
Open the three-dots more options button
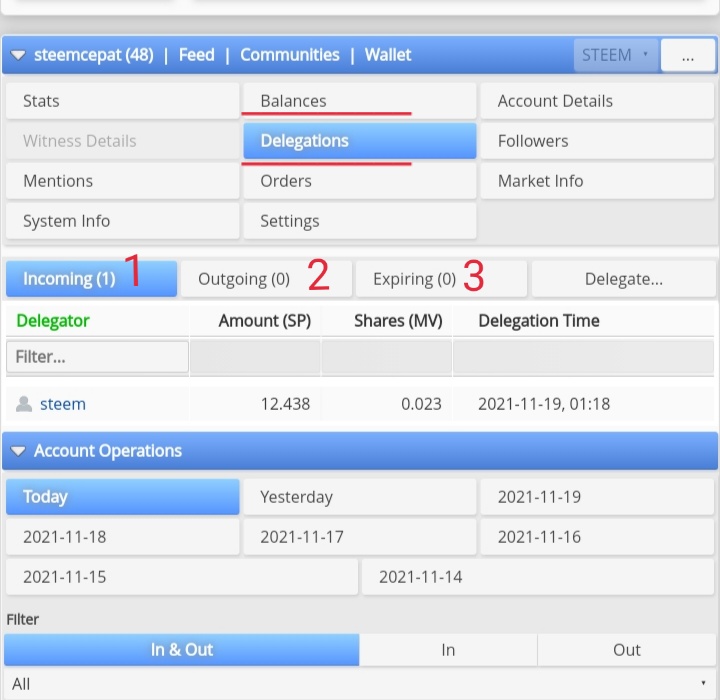pos(687,55)
